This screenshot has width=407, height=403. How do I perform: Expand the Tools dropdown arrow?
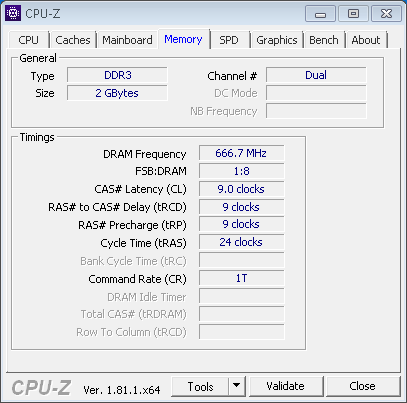point(237,386)
